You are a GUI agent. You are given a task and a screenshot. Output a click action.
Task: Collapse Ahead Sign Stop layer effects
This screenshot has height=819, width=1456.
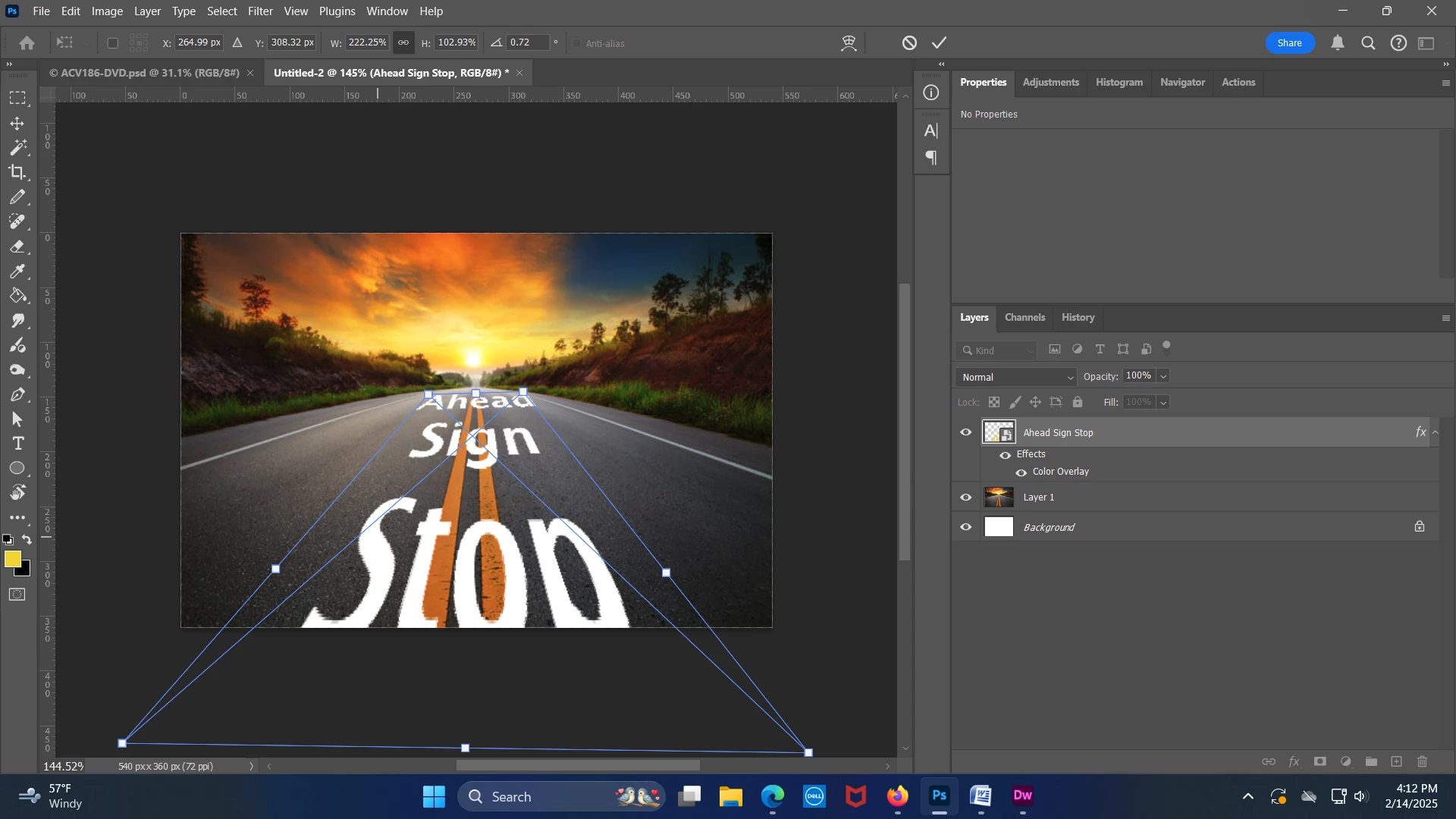coord(1435,432)
